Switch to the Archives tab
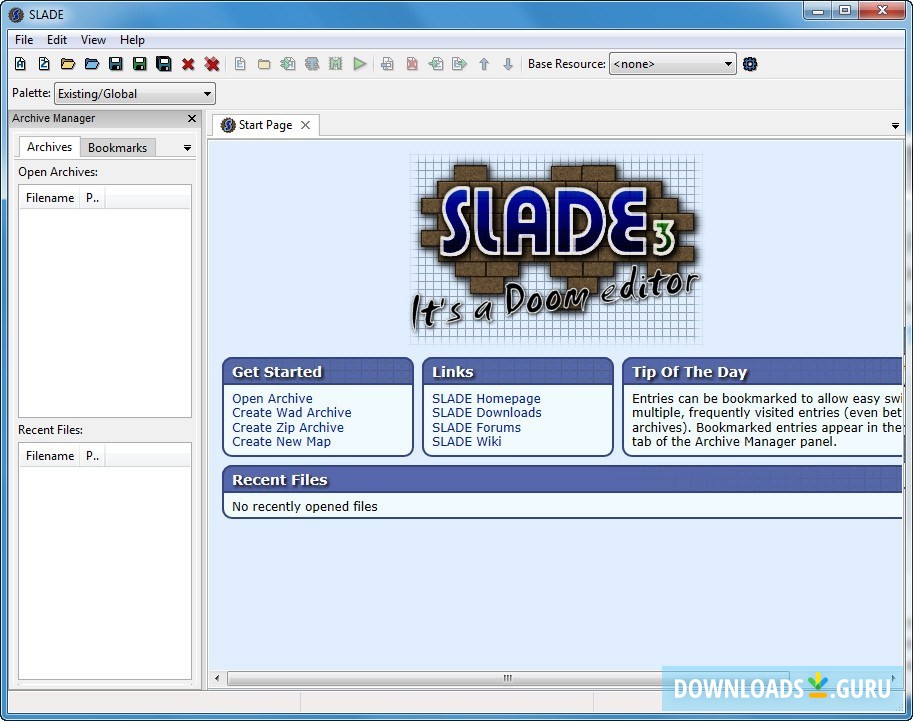Screen dimensions: 913x721 (49, 147)
